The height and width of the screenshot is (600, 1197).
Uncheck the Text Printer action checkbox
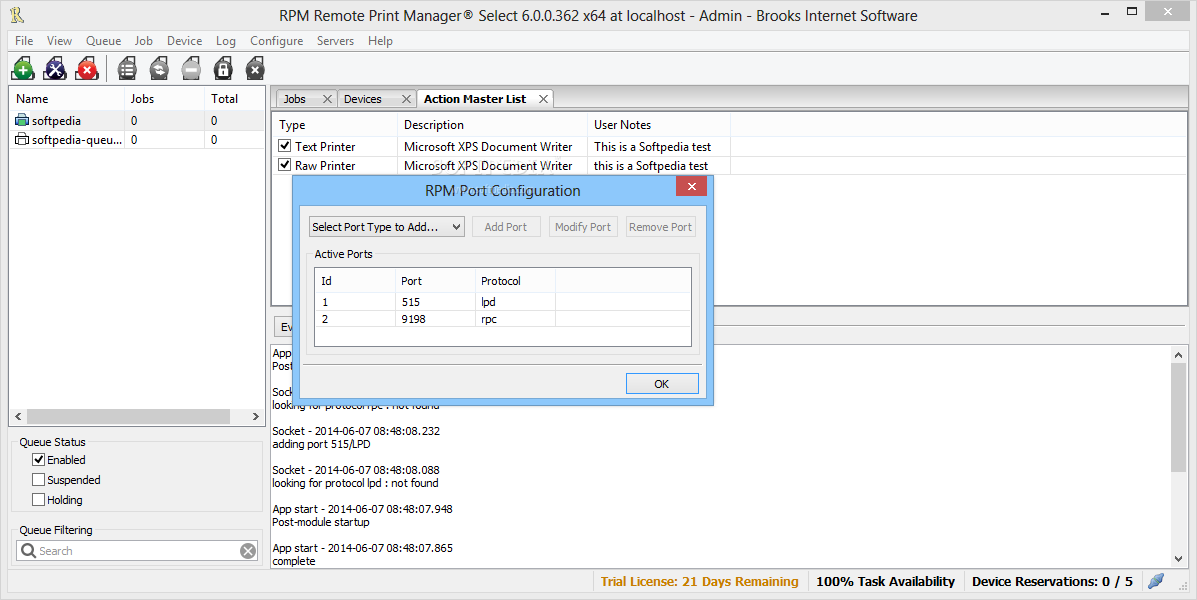point(285,146)
